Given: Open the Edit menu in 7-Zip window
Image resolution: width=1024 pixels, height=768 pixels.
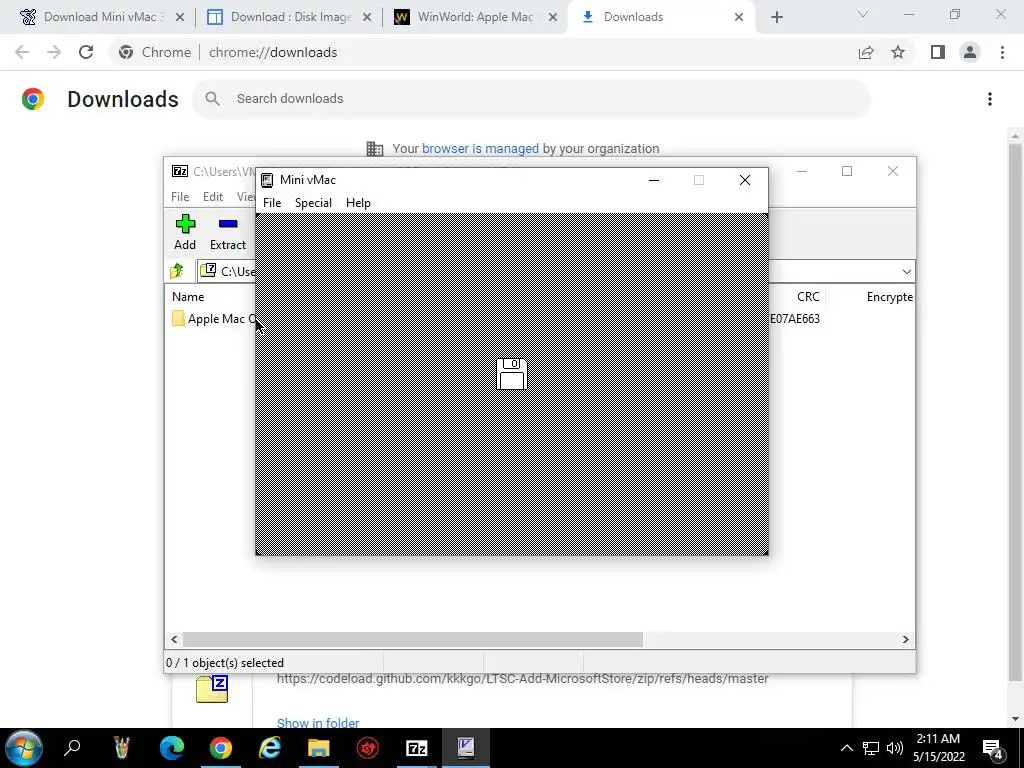Looking at the screenshot, I should click(213, 197).
